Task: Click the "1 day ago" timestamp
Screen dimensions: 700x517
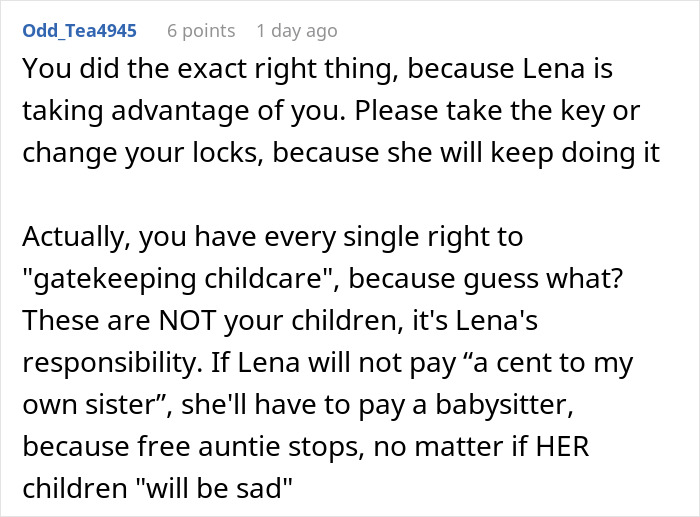Action: tap(297, 31)
